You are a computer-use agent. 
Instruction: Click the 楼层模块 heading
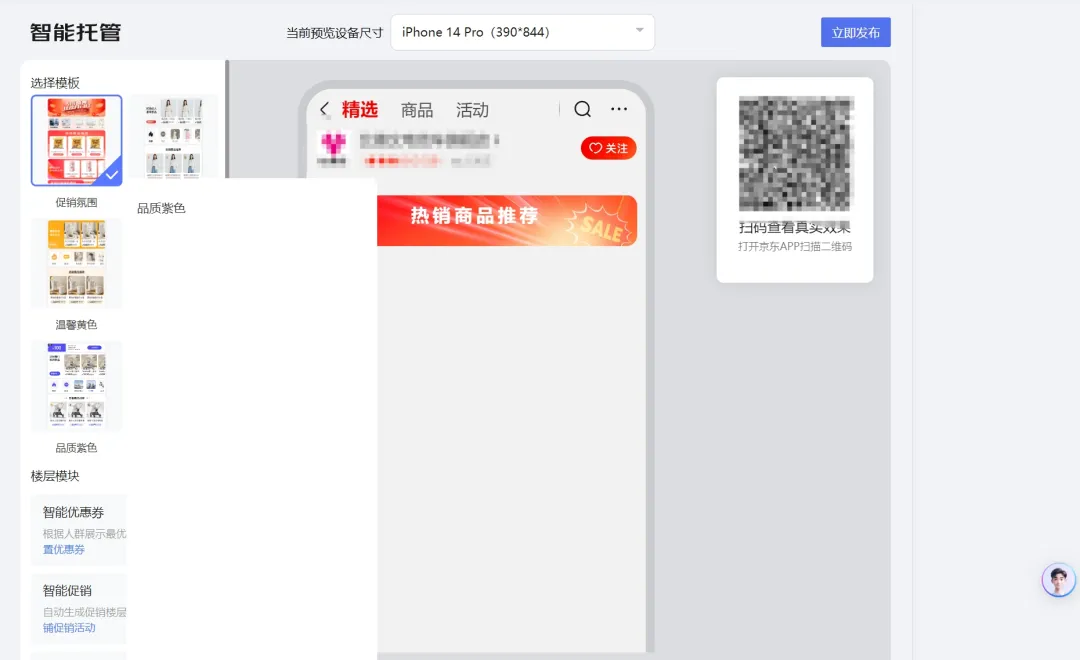point(55,476)
